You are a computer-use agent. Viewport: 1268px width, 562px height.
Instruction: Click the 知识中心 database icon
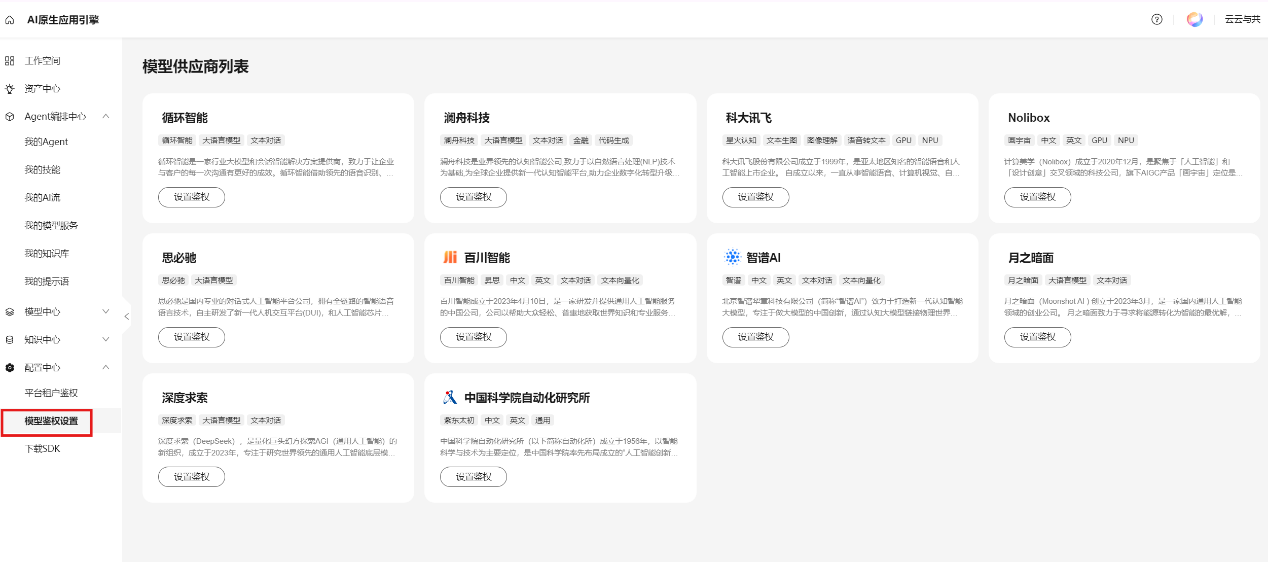(10, 340)
